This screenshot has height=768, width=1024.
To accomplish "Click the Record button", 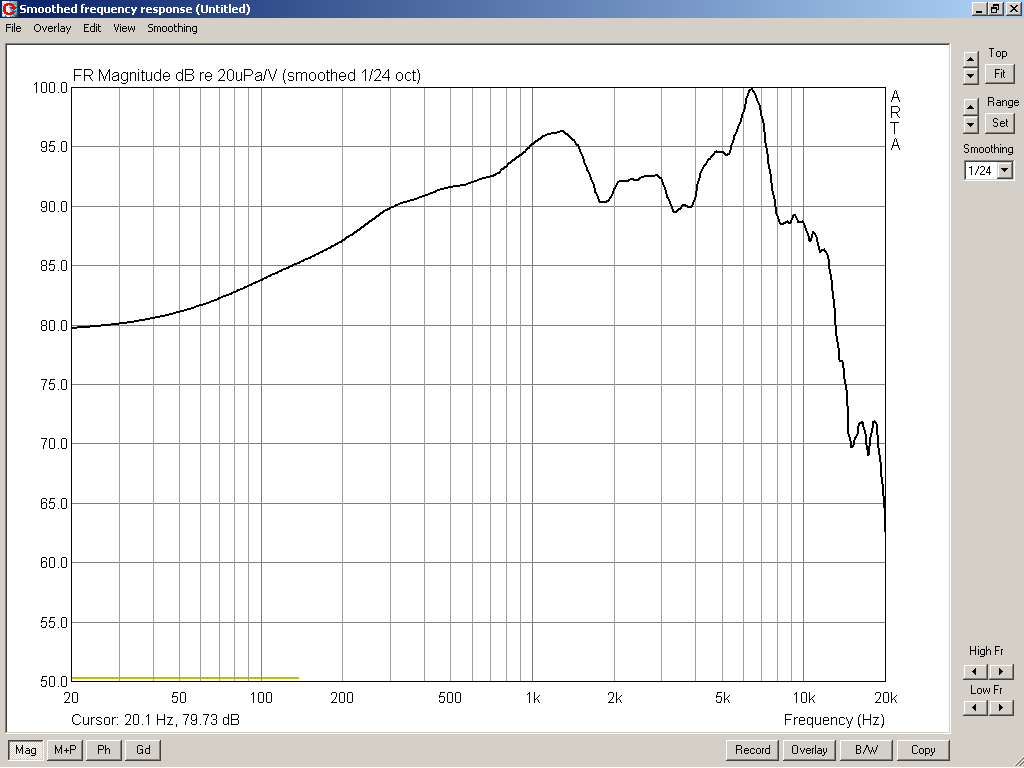I will (752, 750).
